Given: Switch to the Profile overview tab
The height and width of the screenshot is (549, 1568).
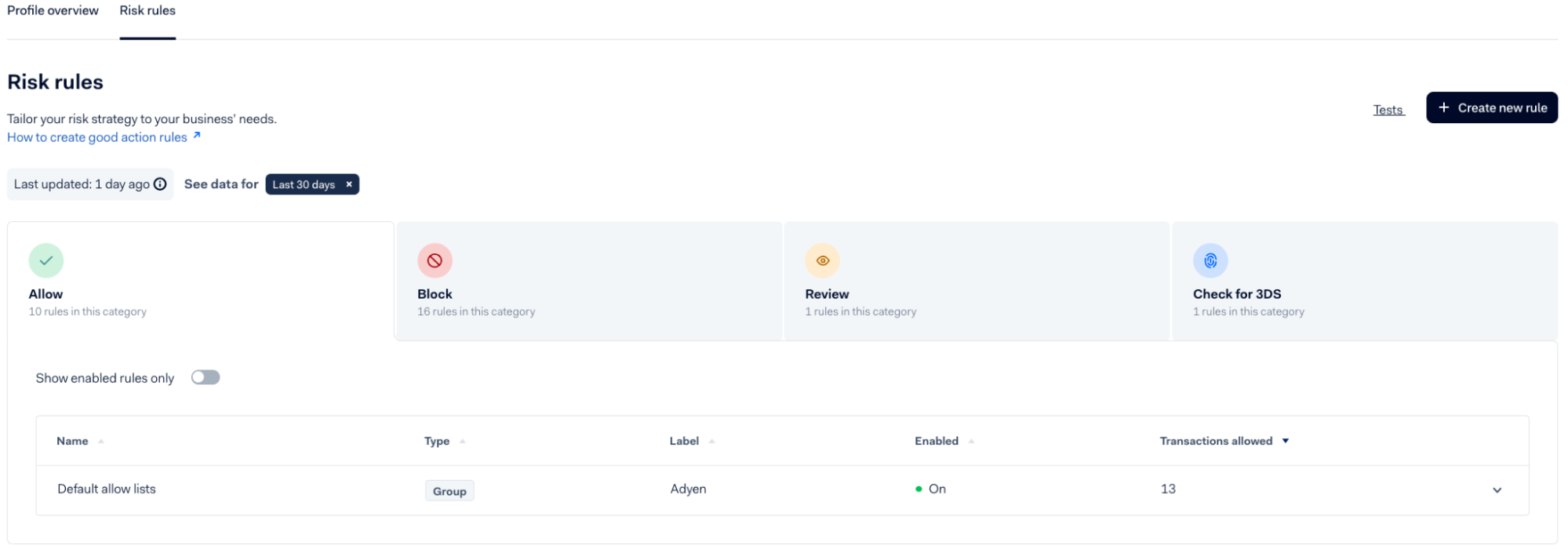Looking at the screenshot, I should 53,11.
